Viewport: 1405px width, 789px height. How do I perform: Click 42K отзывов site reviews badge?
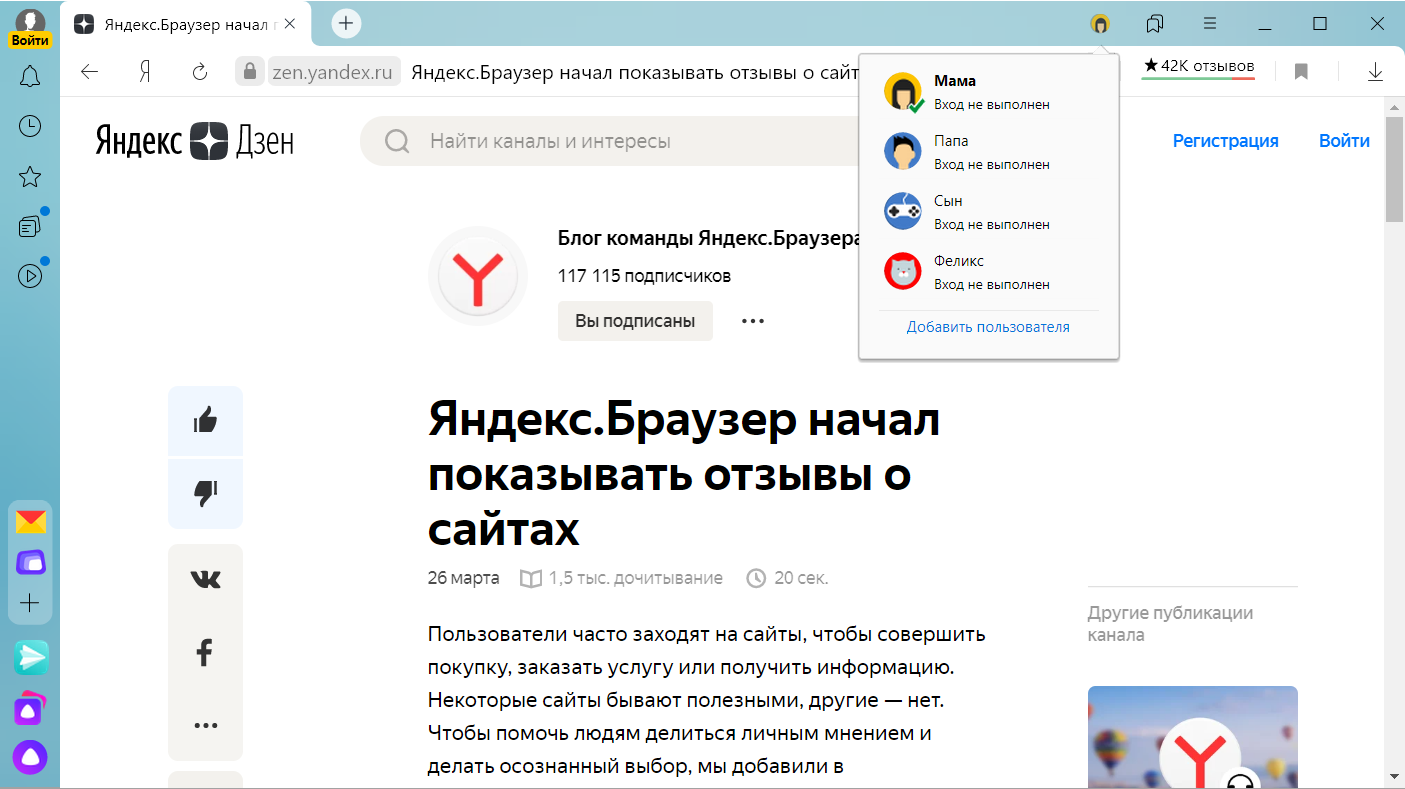(x=1199, y=67)
